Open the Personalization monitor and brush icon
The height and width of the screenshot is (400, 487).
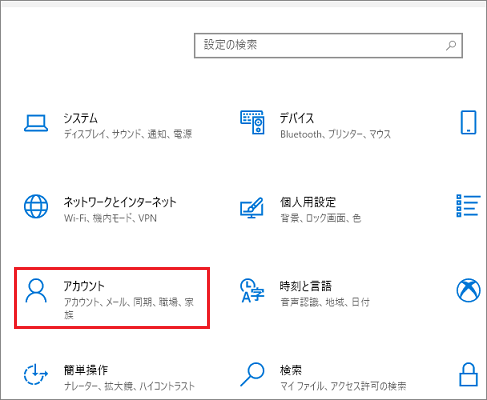[x=252, y=208]
